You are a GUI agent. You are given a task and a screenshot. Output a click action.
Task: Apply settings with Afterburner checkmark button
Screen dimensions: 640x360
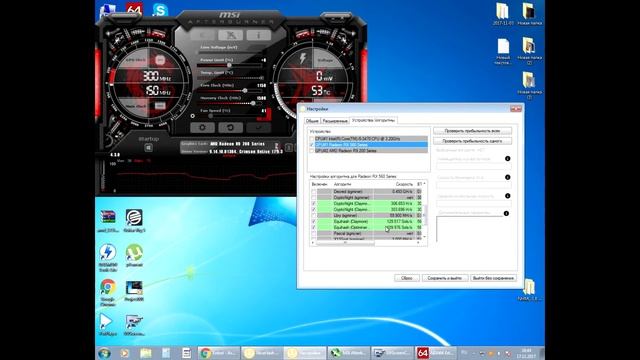click(x=258, y=128)
